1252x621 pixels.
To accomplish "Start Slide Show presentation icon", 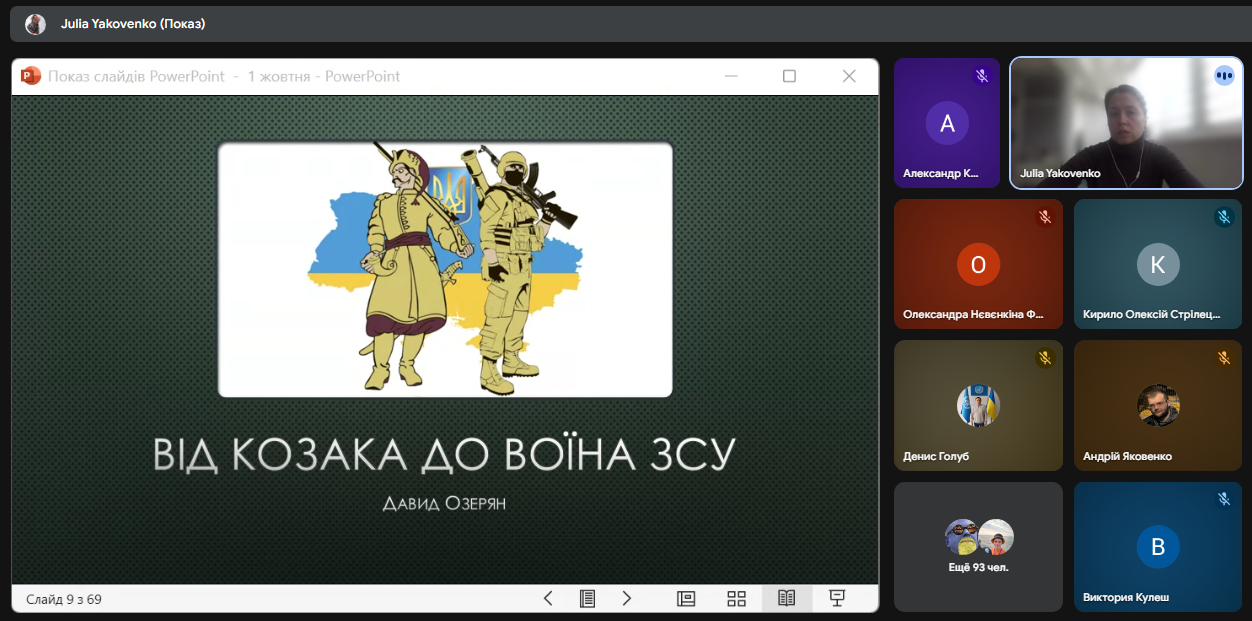I will [837, 598].
